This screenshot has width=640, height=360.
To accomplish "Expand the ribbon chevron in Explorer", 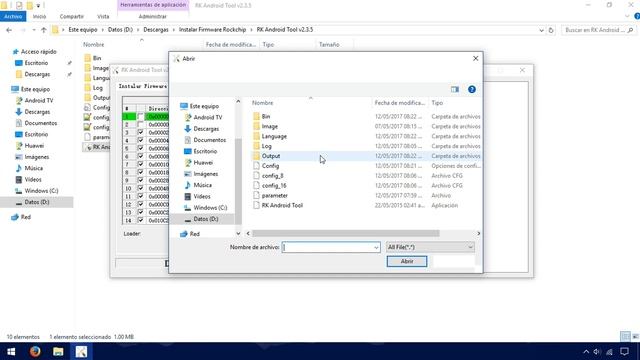I will tap(627, 16).
